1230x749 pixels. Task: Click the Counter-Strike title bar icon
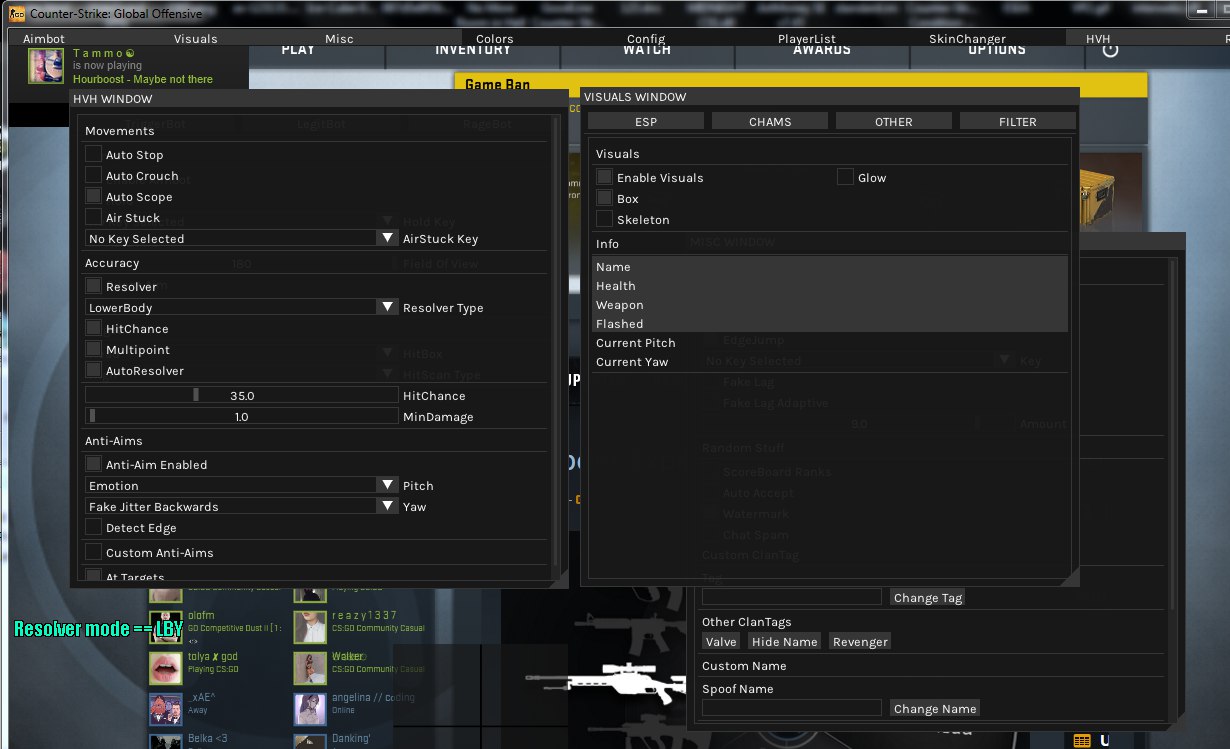(17, 14)
